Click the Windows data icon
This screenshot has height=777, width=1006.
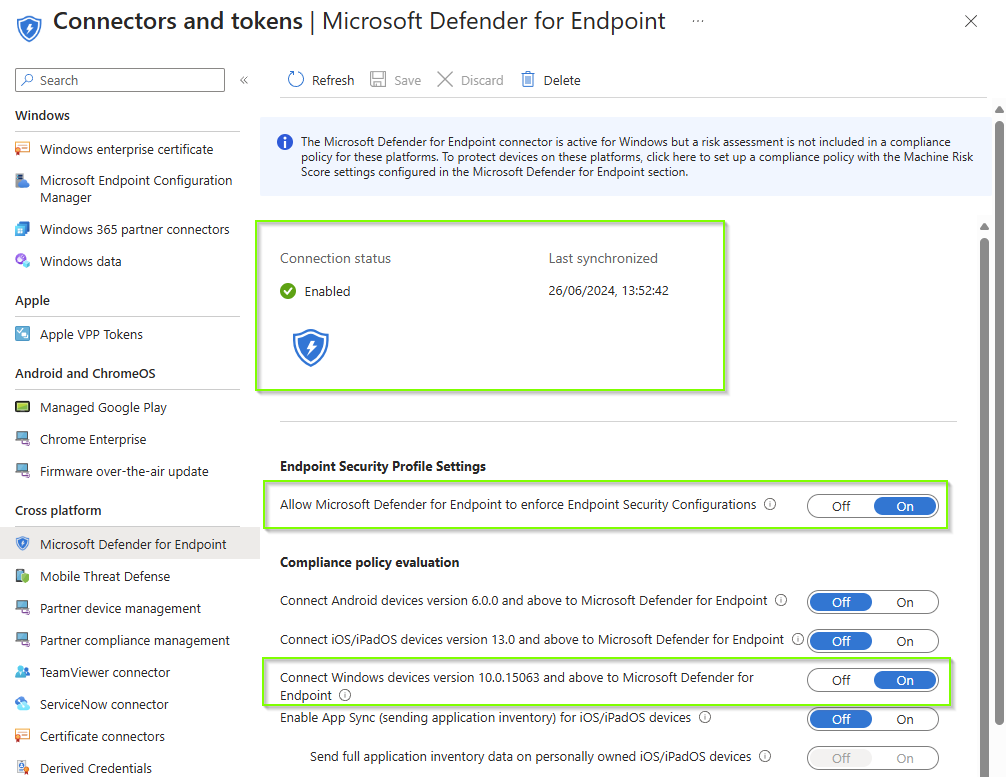[x=22, y=260]
